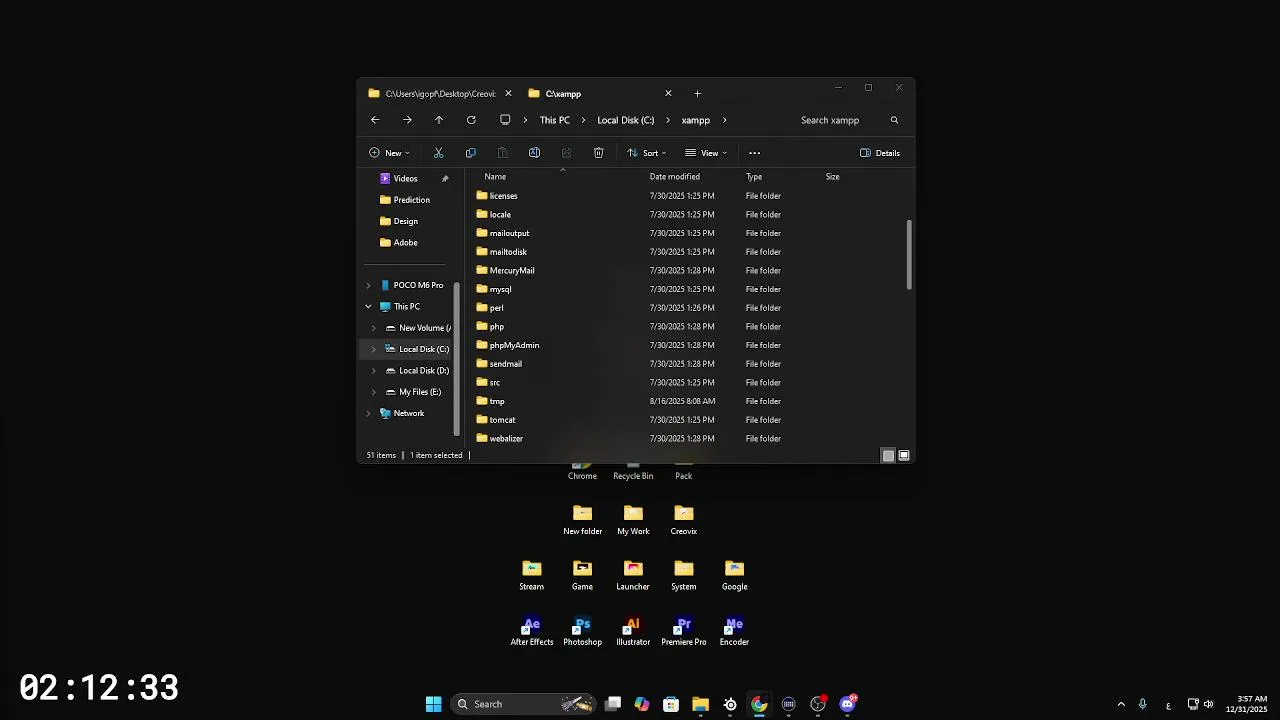Expand Local Disk (C:) tree node
Viewport: 1280px width, 720px height.
click(374, 349)
